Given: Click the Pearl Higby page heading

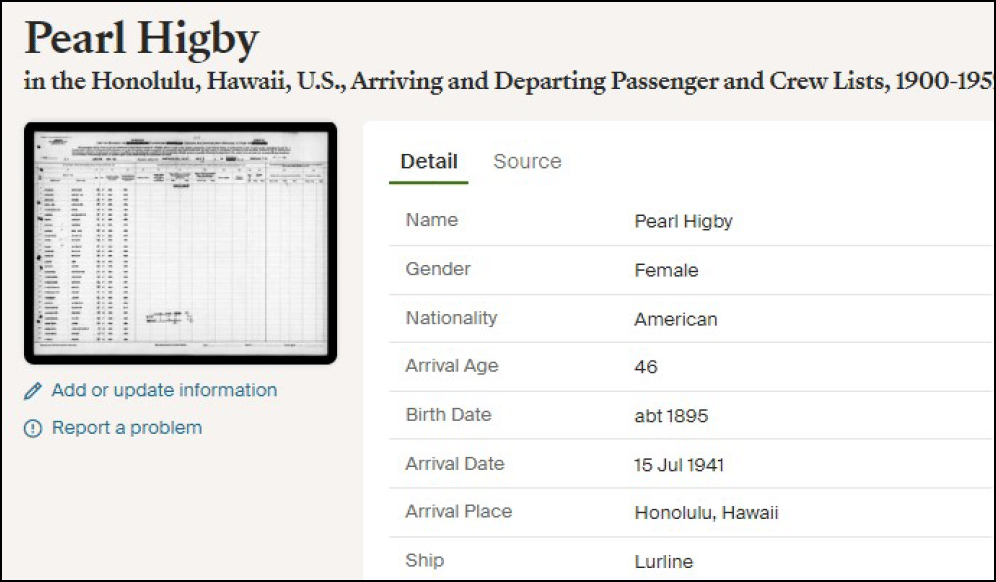Looking at the screenshot, I should coord(141,38).
